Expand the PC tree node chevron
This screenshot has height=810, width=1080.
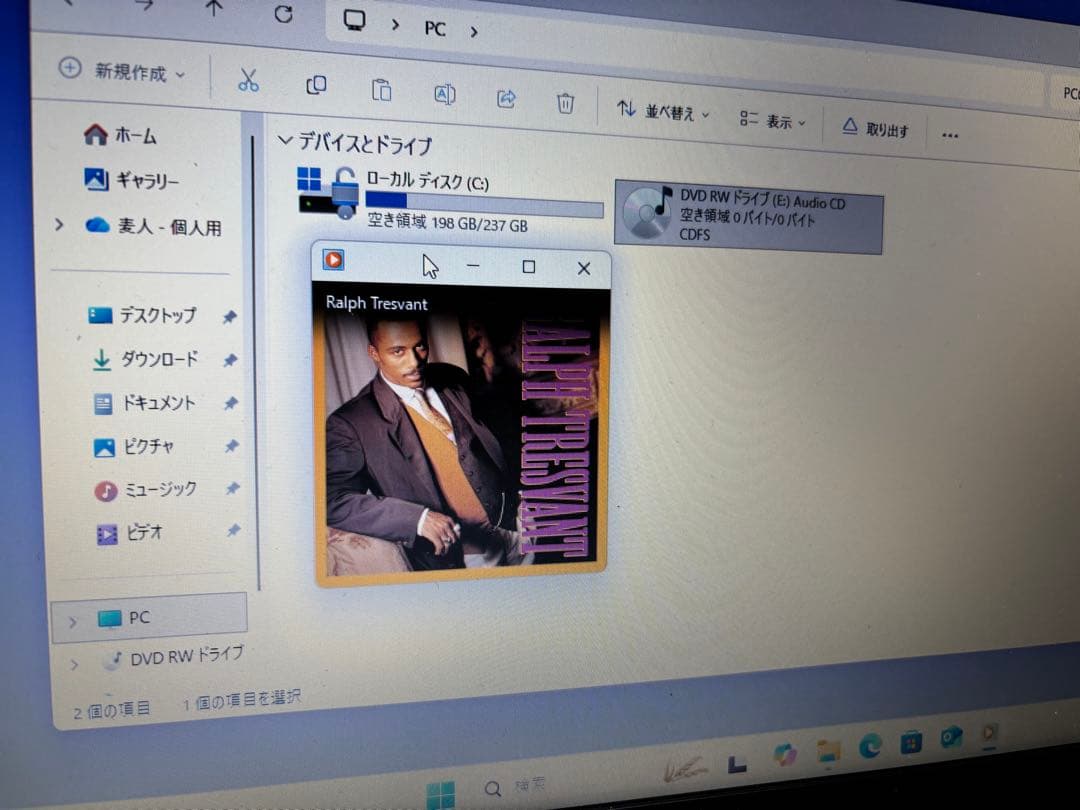point(73,623)
